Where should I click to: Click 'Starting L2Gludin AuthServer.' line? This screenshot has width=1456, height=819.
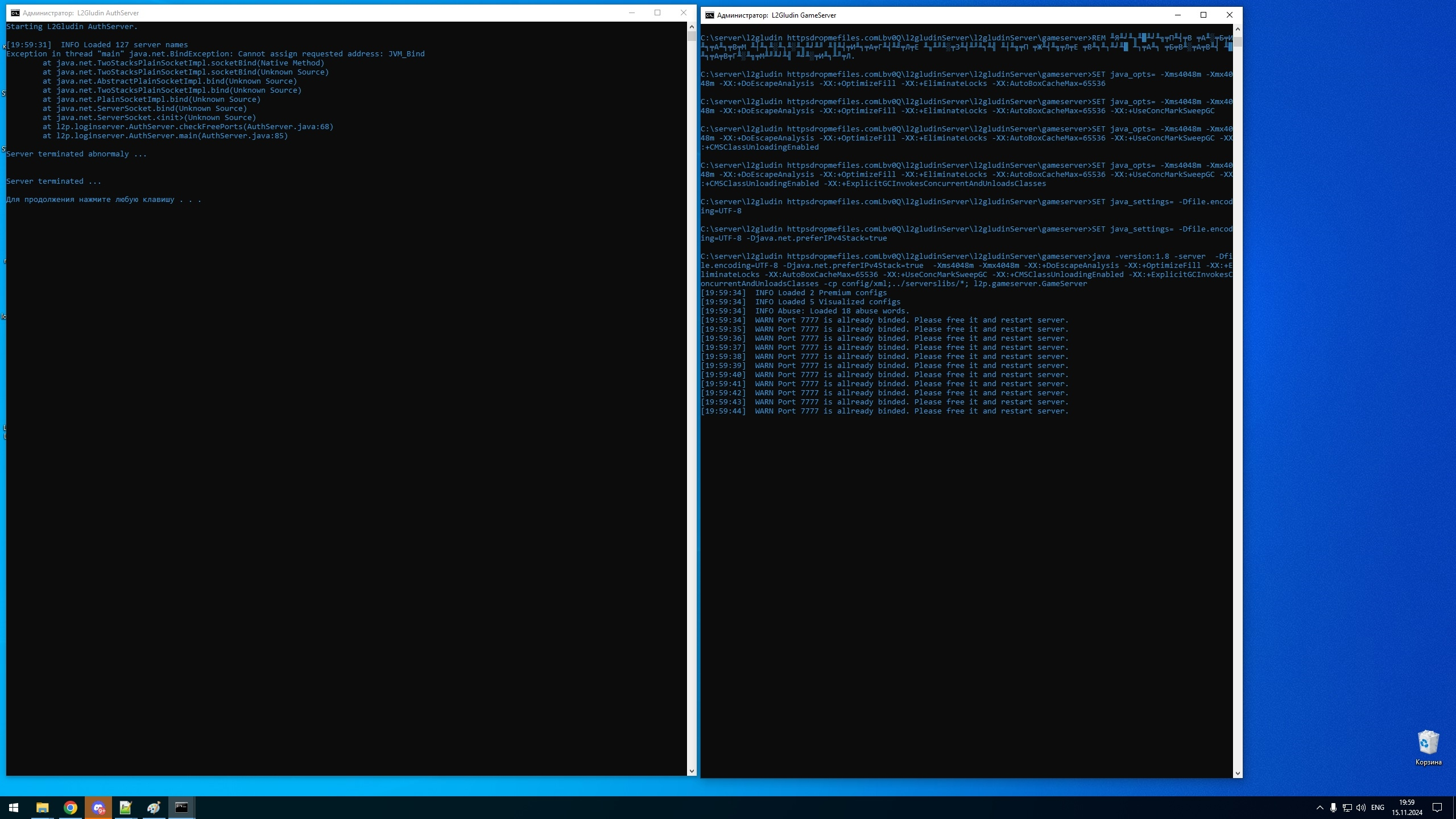[x=72, y=27]
